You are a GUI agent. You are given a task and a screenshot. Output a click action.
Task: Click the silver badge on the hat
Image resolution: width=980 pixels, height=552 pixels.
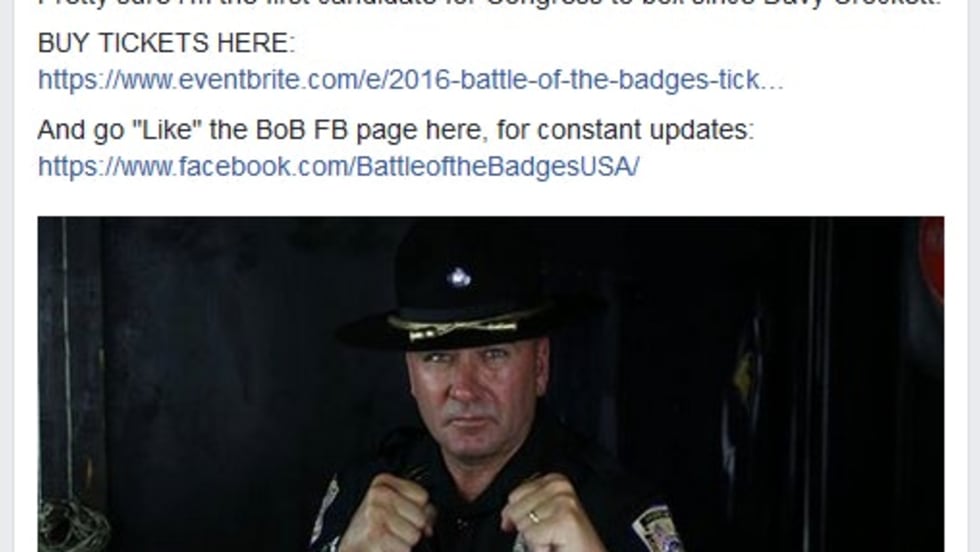459,277
